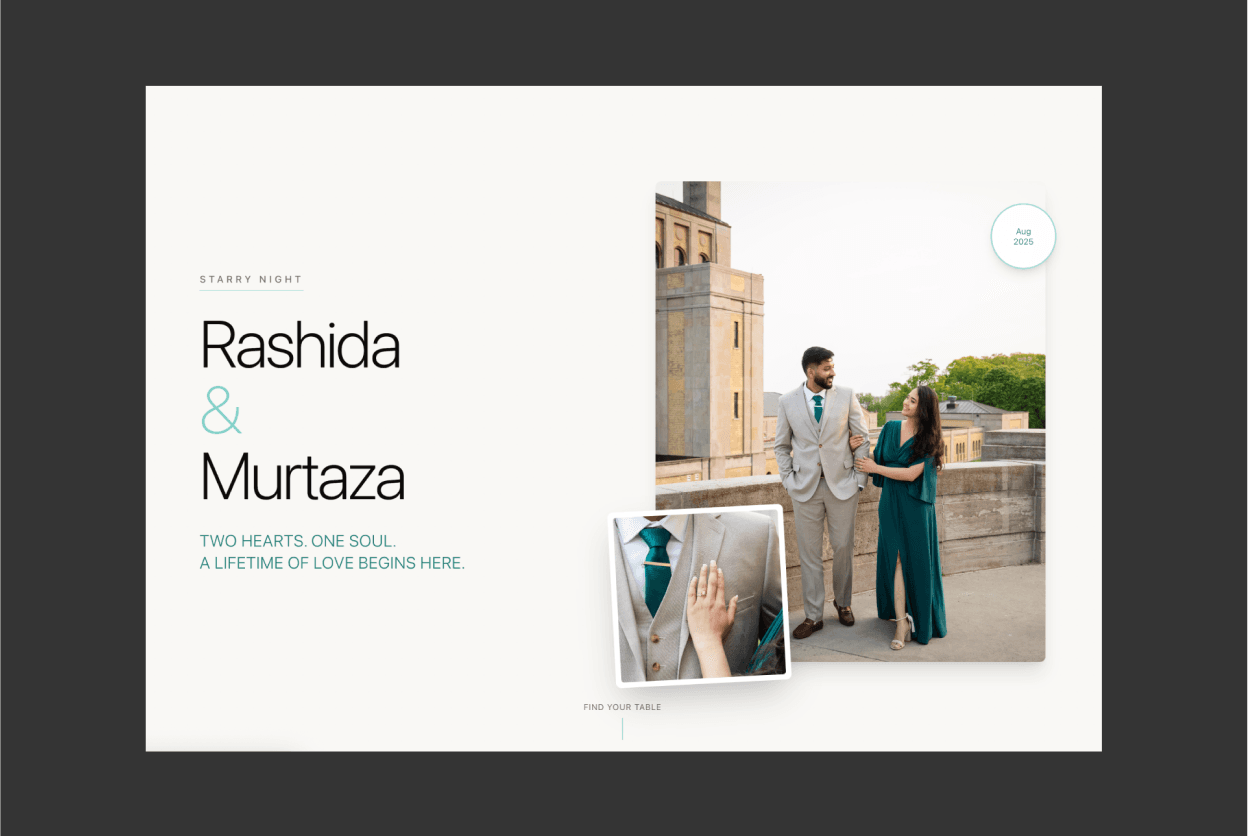Select the Starry Night label
The image size is (1248, 838).
tap(251, 280)
